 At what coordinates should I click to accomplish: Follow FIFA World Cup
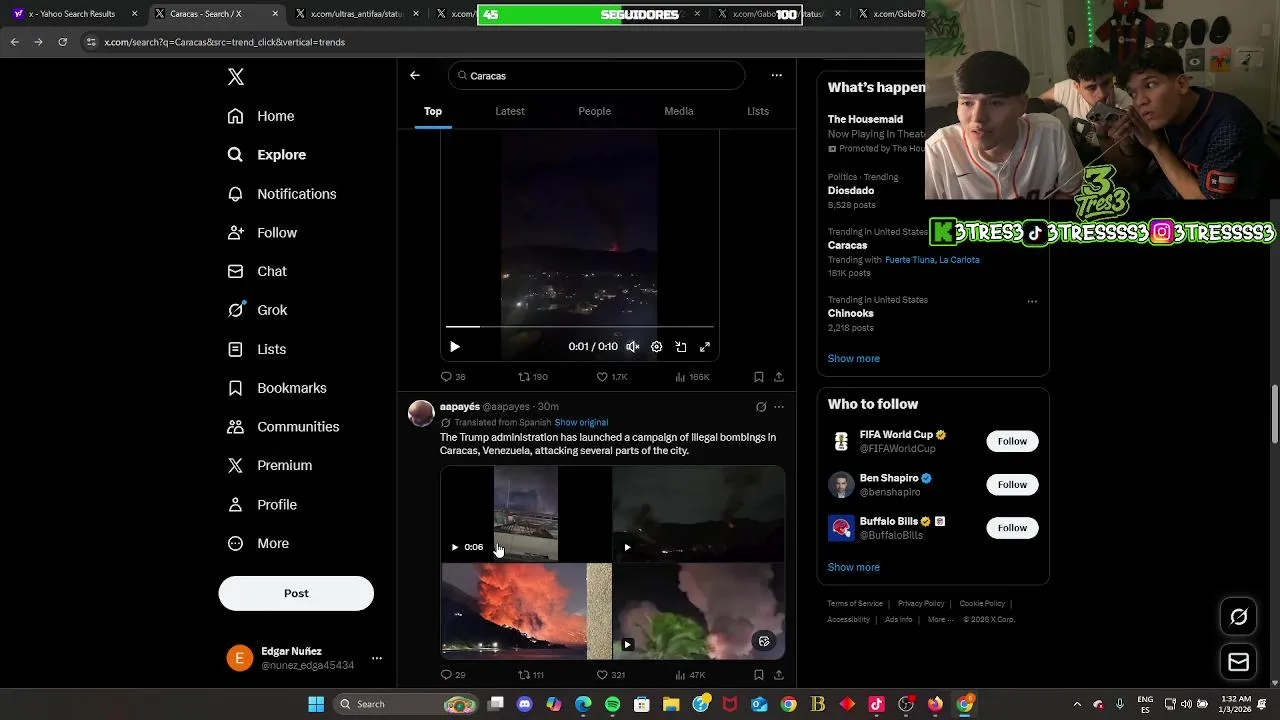pyautogui.click(x=1012, y=441)
